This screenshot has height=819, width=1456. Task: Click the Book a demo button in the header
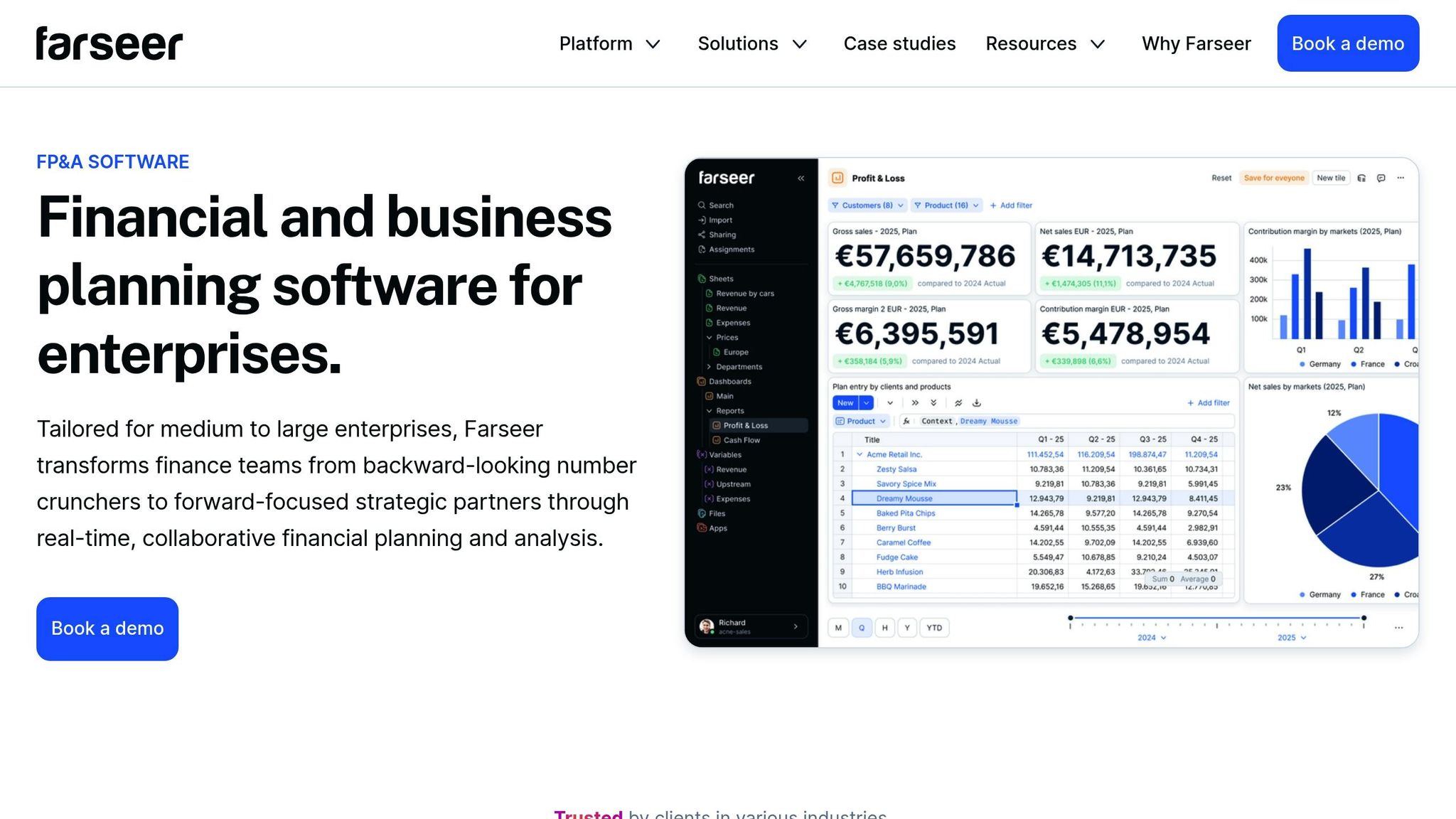(1348, 43)
